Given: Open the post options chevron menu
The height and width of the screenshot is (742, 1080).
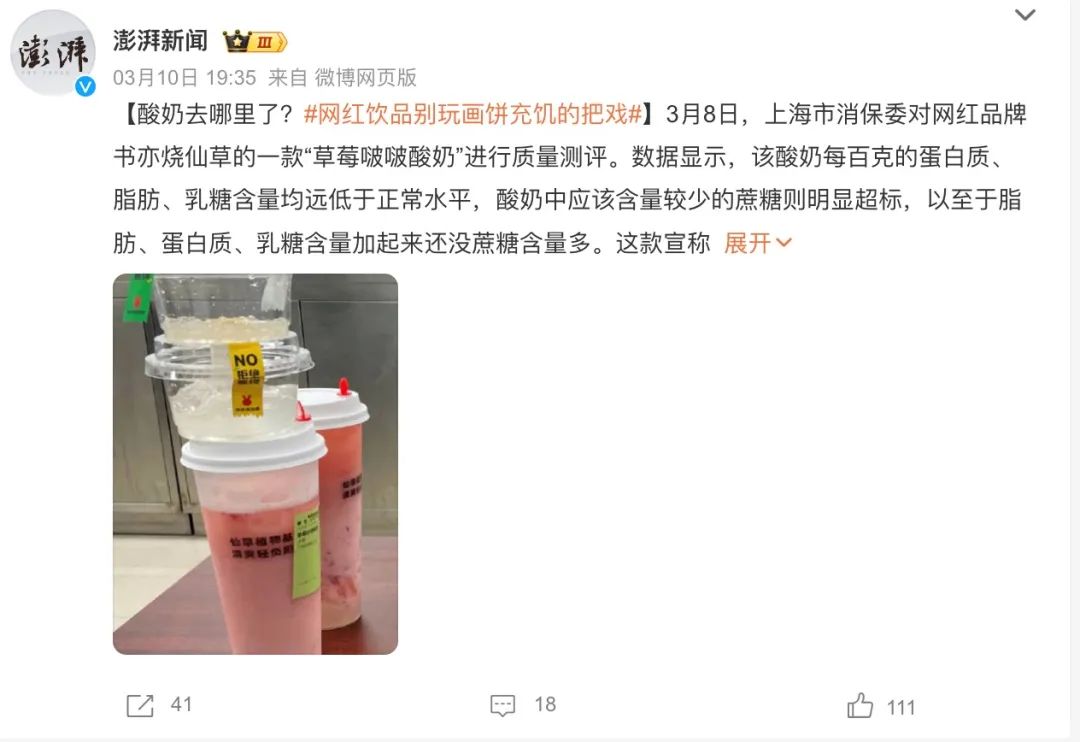Looking at the screenshot, I should (1025, 14).
